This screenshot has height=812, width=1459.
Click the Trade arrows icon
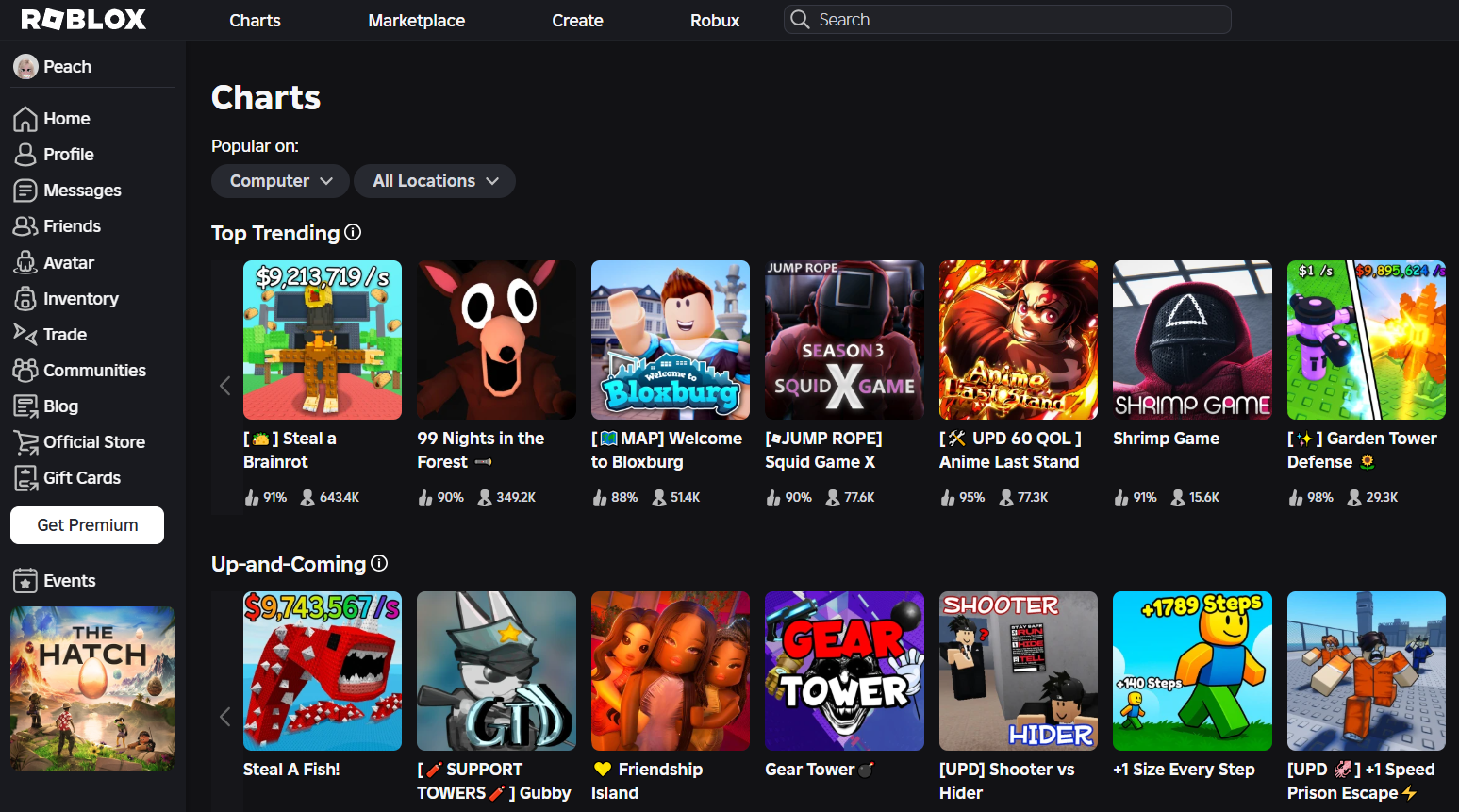point(25,334)
